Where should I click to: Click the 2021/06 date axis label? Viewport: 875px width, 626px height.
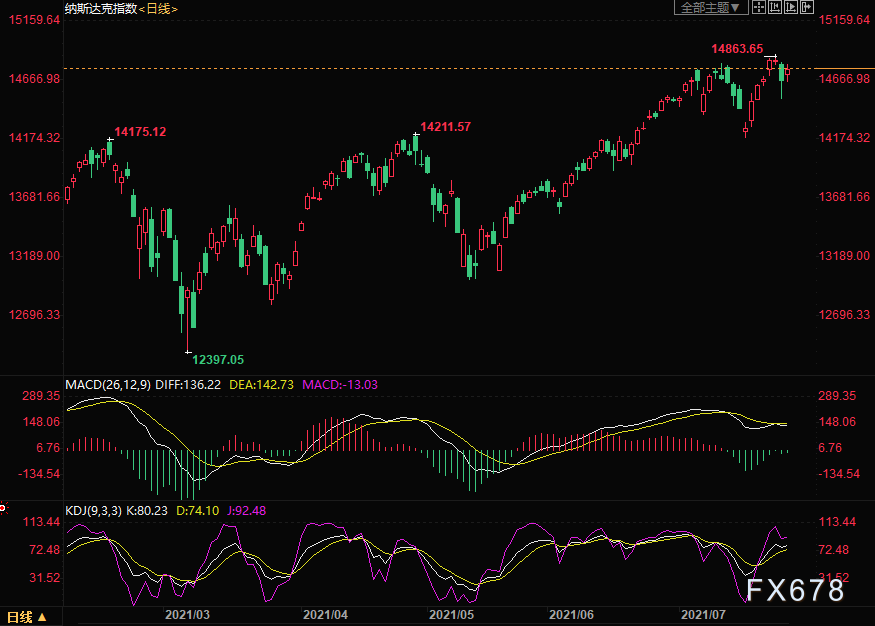pyautogui.click(x=571, y=615)
